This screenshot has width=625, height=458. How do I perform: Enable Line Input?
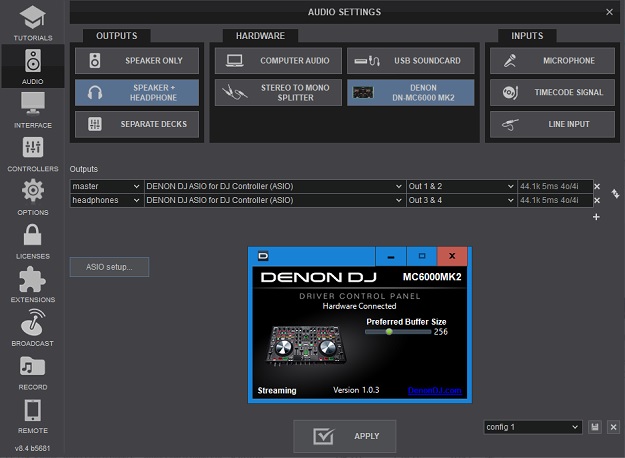pyautogui.click(x=552, y=124)
